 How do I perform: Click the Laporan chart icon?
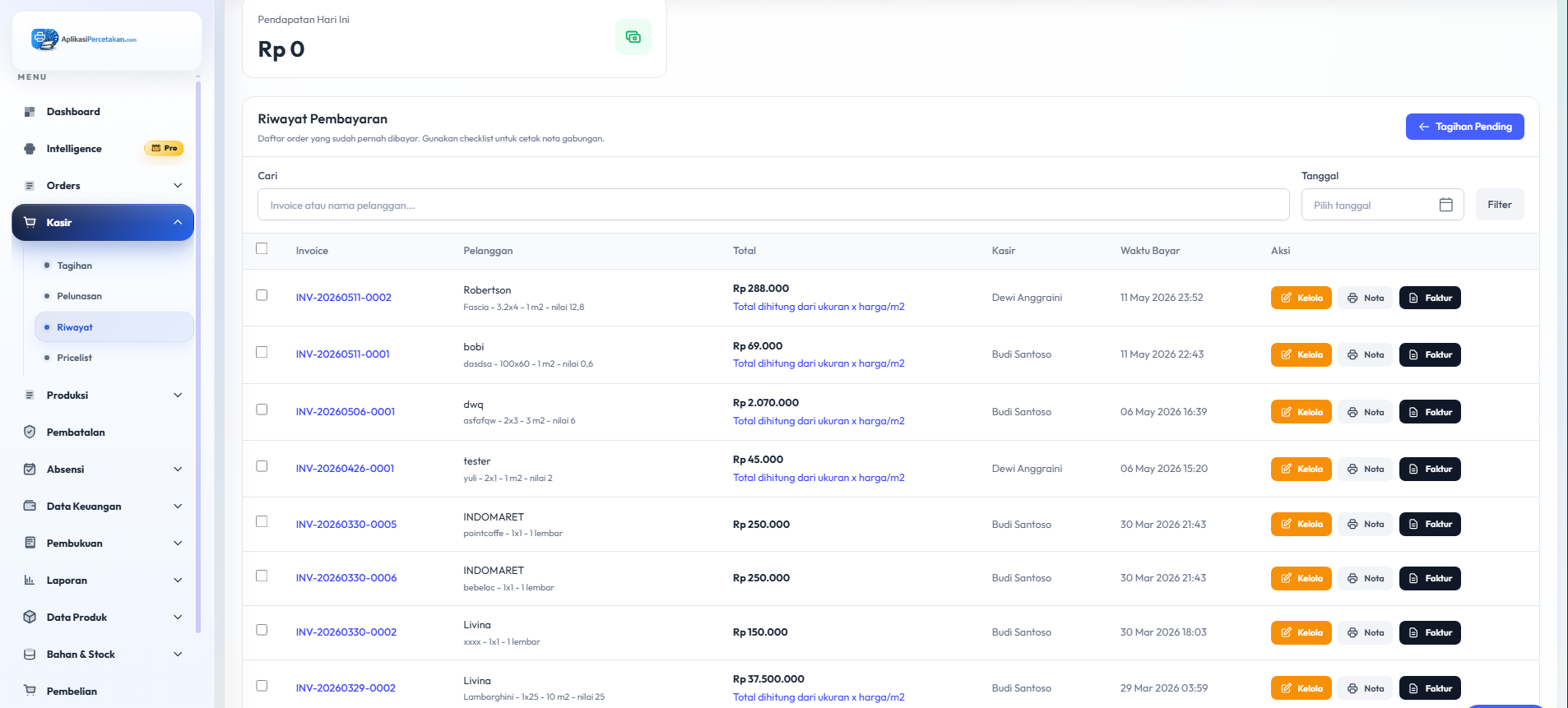(x=30, y=581)
